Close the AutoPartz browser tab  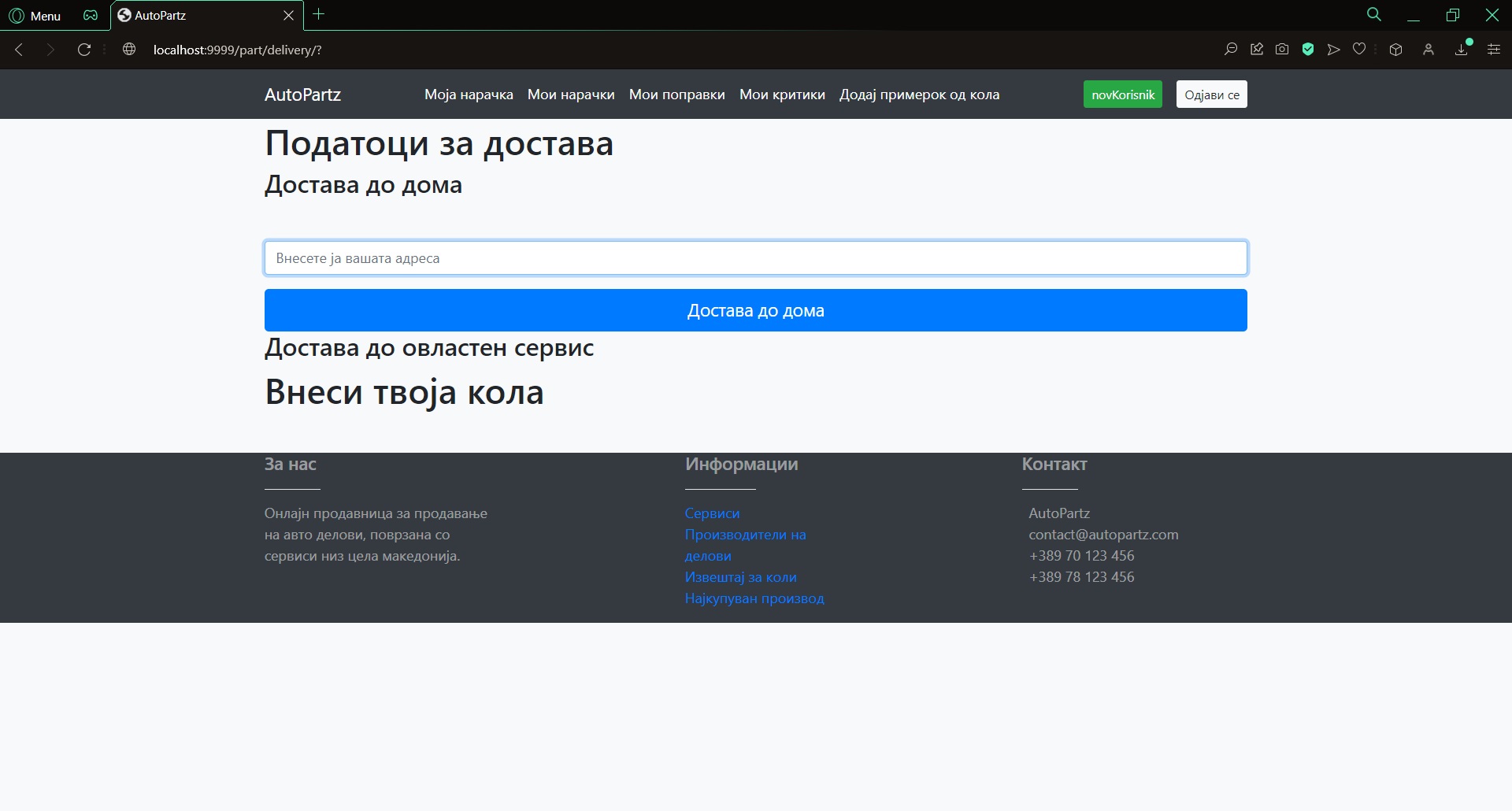pyautogui.click(x=288, y=16)
